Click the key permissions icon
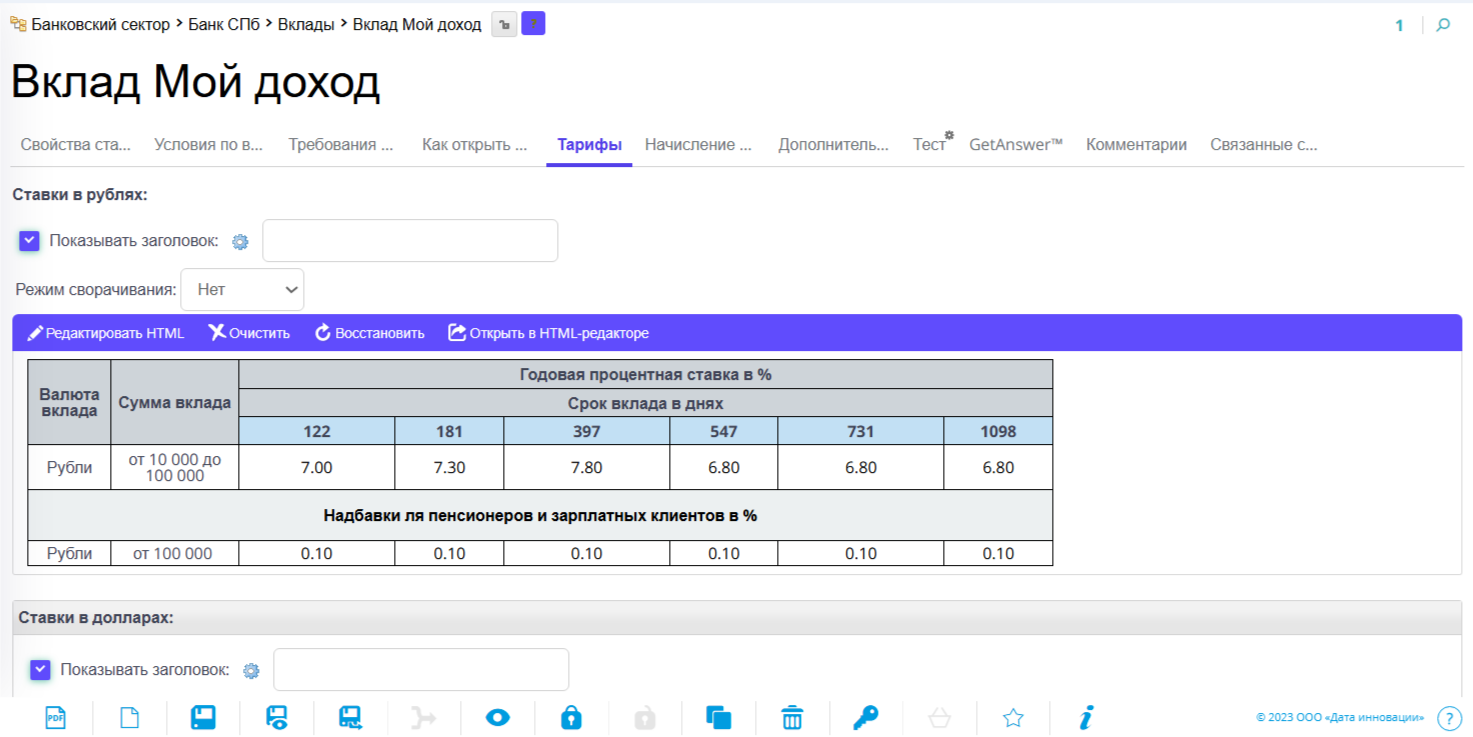 (865, 717)
